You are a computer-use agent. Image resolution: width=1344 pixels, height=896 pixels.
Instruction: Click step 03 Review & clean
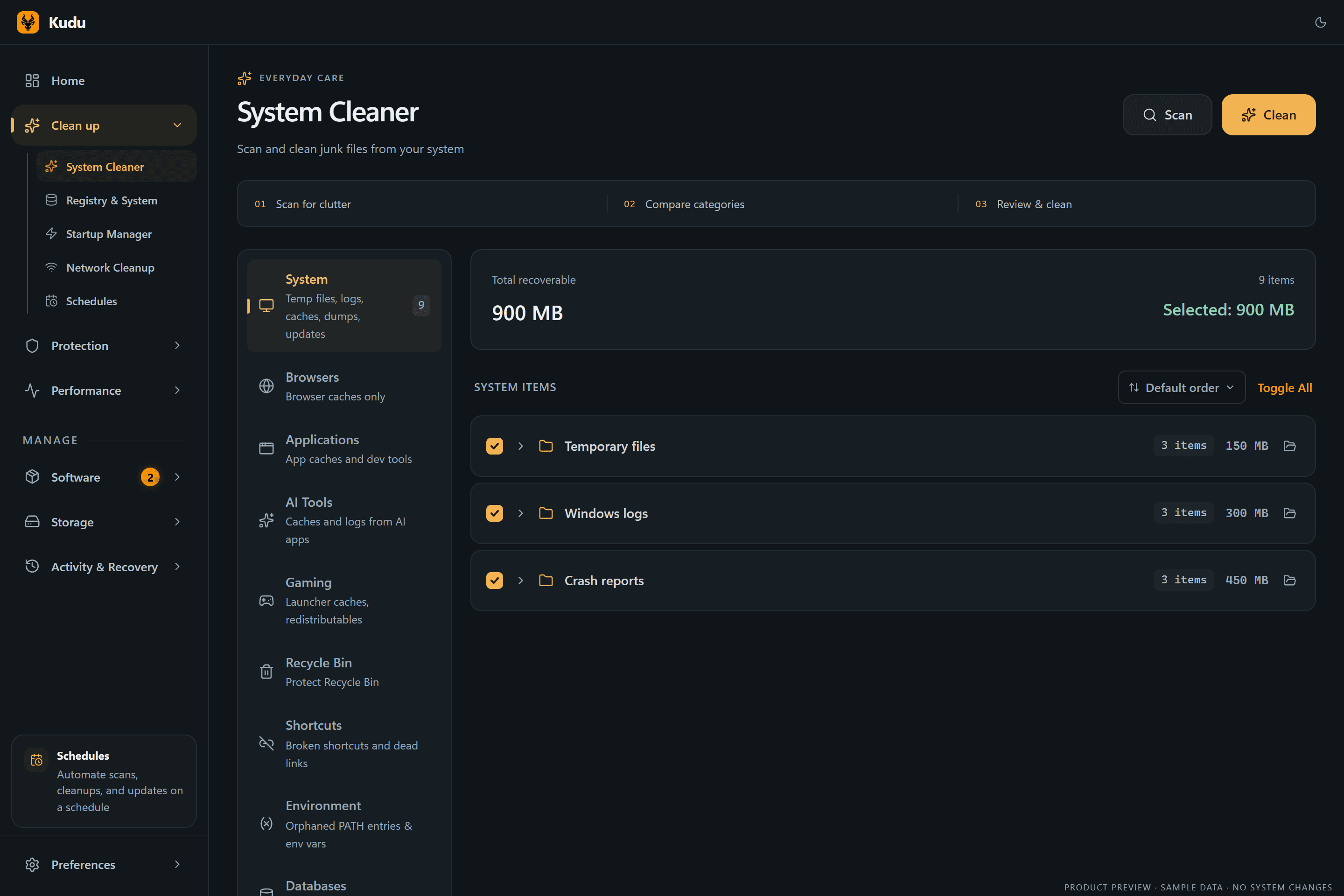pos(1023,204)
